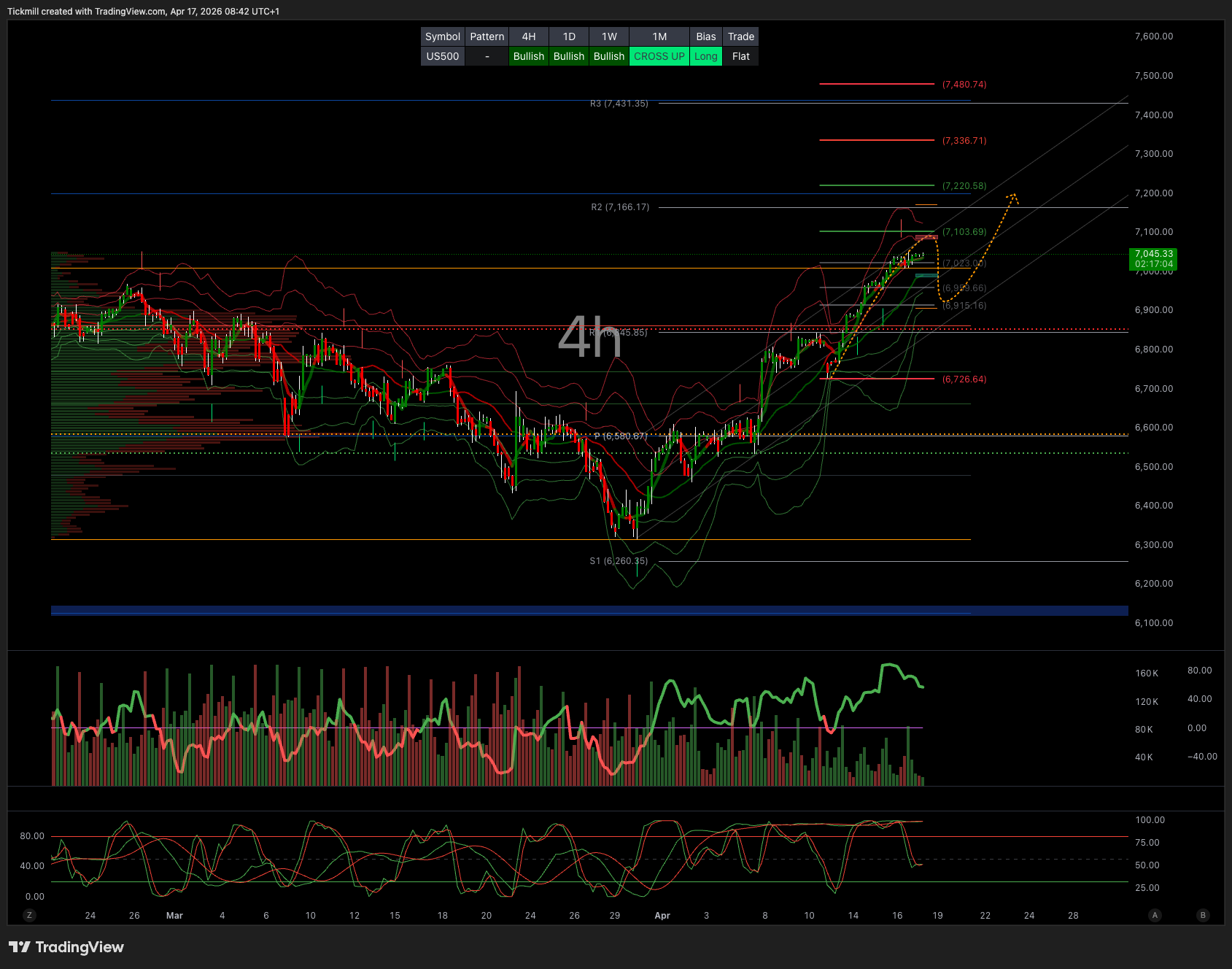
Task: Click the TradingView logo
Action: click(66, 947)
